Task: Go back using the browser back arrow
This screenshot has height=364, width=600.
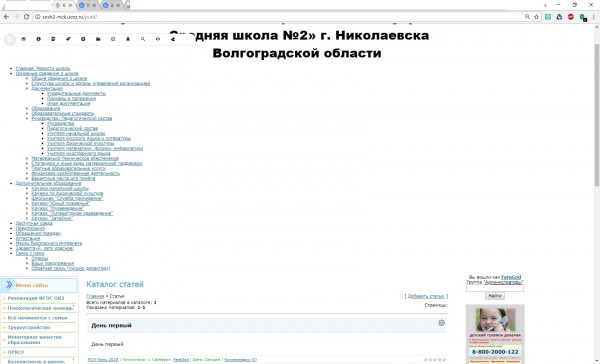Action: point(6,17)
